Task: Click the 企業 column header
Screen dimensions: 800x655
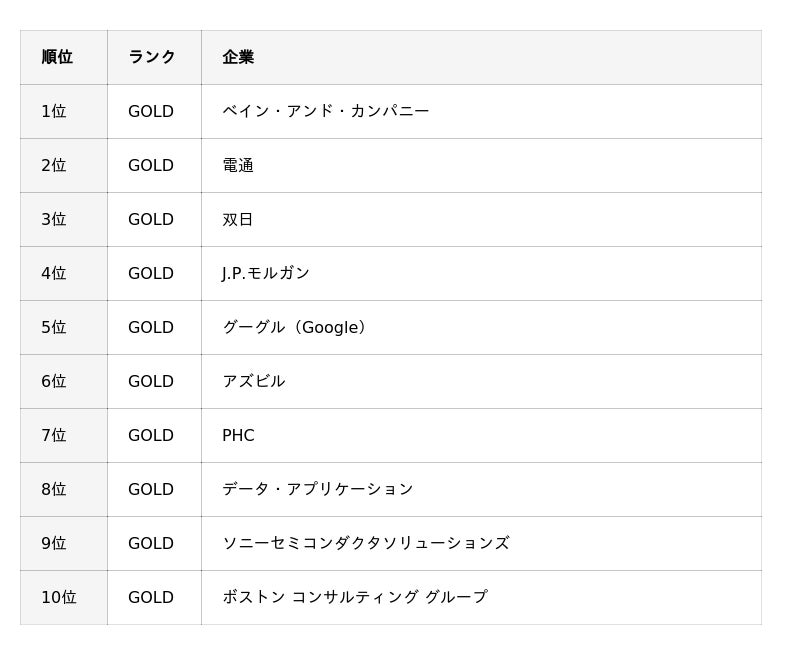Action: pos(238,57)
